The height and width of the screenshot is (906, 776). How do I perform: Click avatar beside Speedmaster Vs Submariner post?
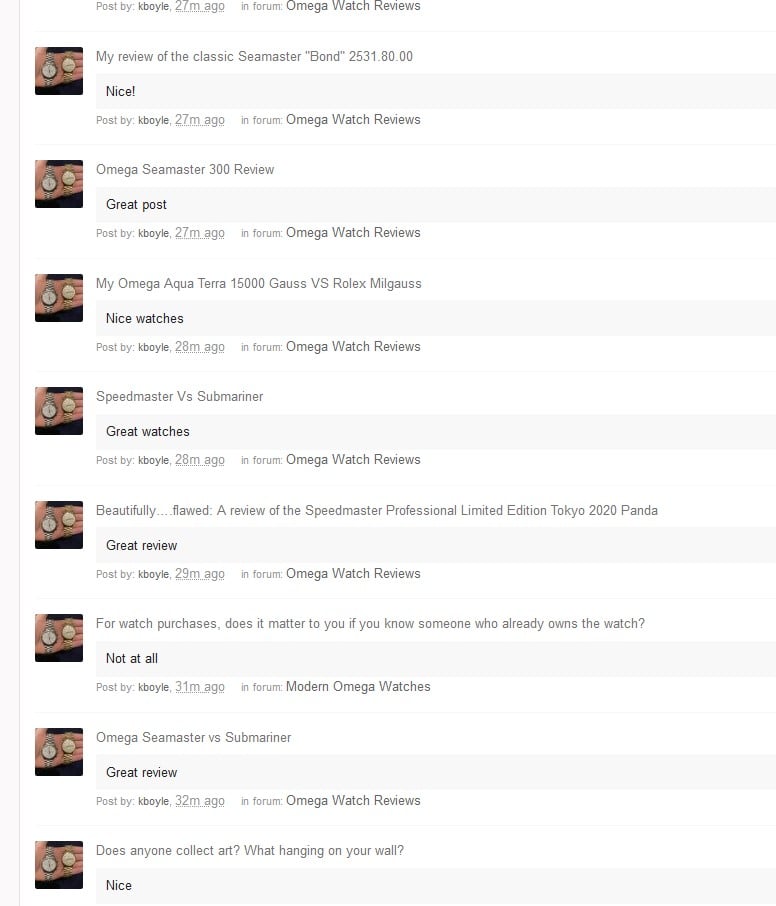(x=59, y=411)
